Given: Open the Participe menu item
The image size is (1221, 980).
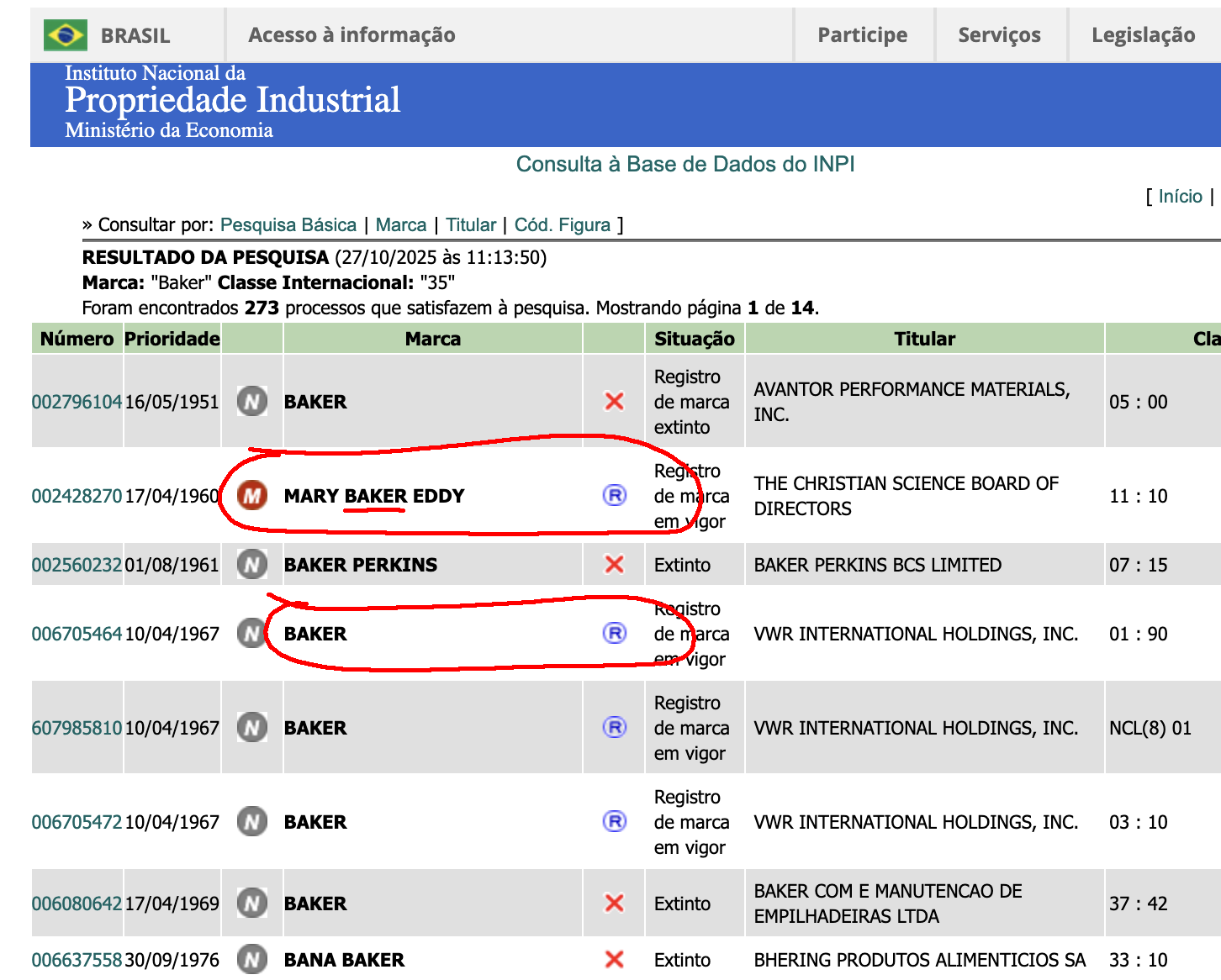Looking at the screenshot, I should click(863, 35).
